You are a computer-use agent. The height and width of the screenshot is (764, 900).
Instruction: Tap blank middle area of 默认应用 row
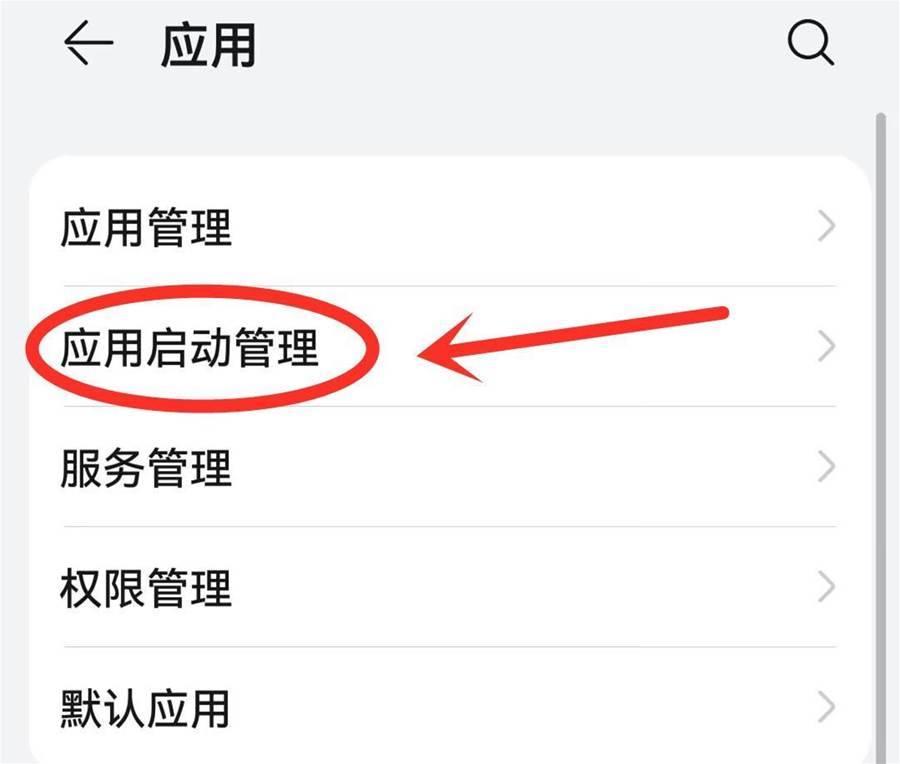(517, 707)
